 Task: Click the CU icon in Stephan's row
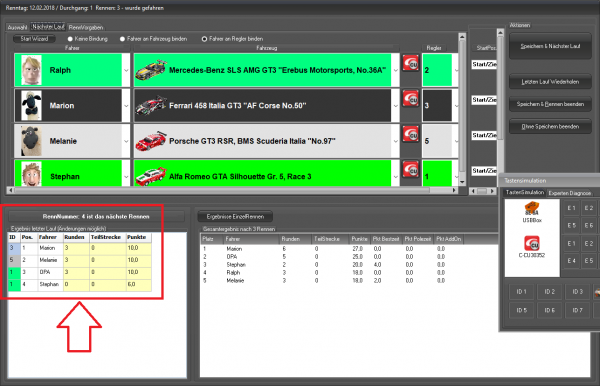pyautogui.click(x=411, y=170)
